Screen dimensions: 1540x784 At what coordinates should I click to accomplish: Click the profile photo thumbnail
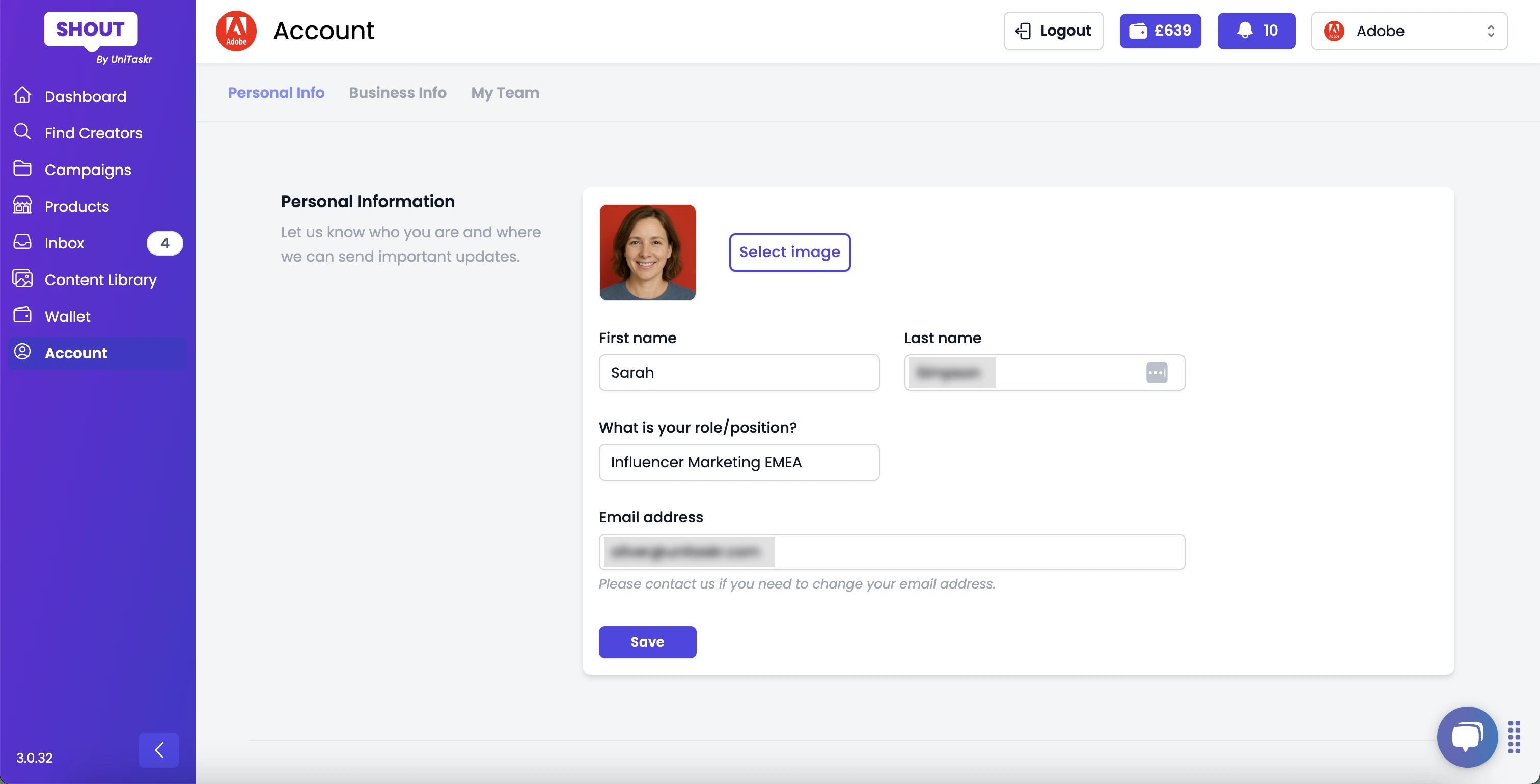pos(647,252)
